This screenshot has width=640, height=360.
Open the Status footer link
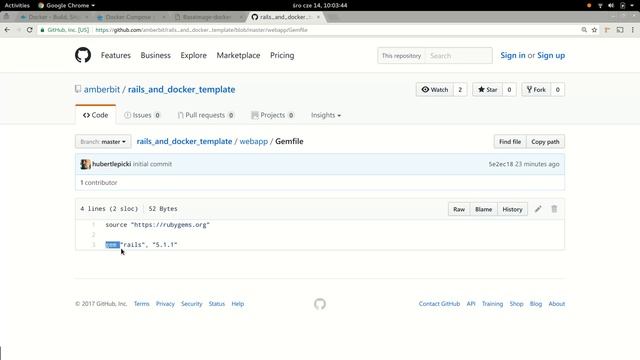pyautogui.click(x=217, y=304)
